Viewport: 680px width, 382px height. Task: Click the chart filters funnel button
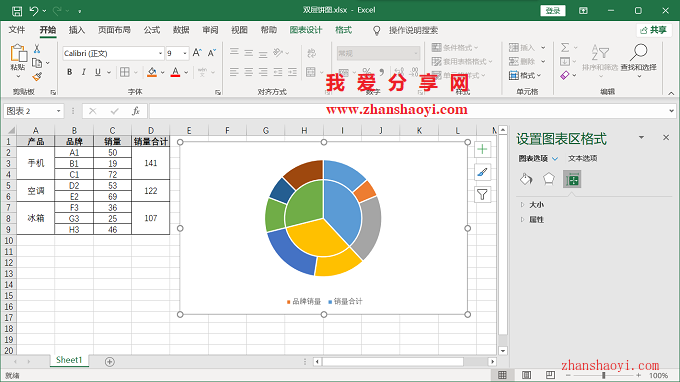(482, 195)
